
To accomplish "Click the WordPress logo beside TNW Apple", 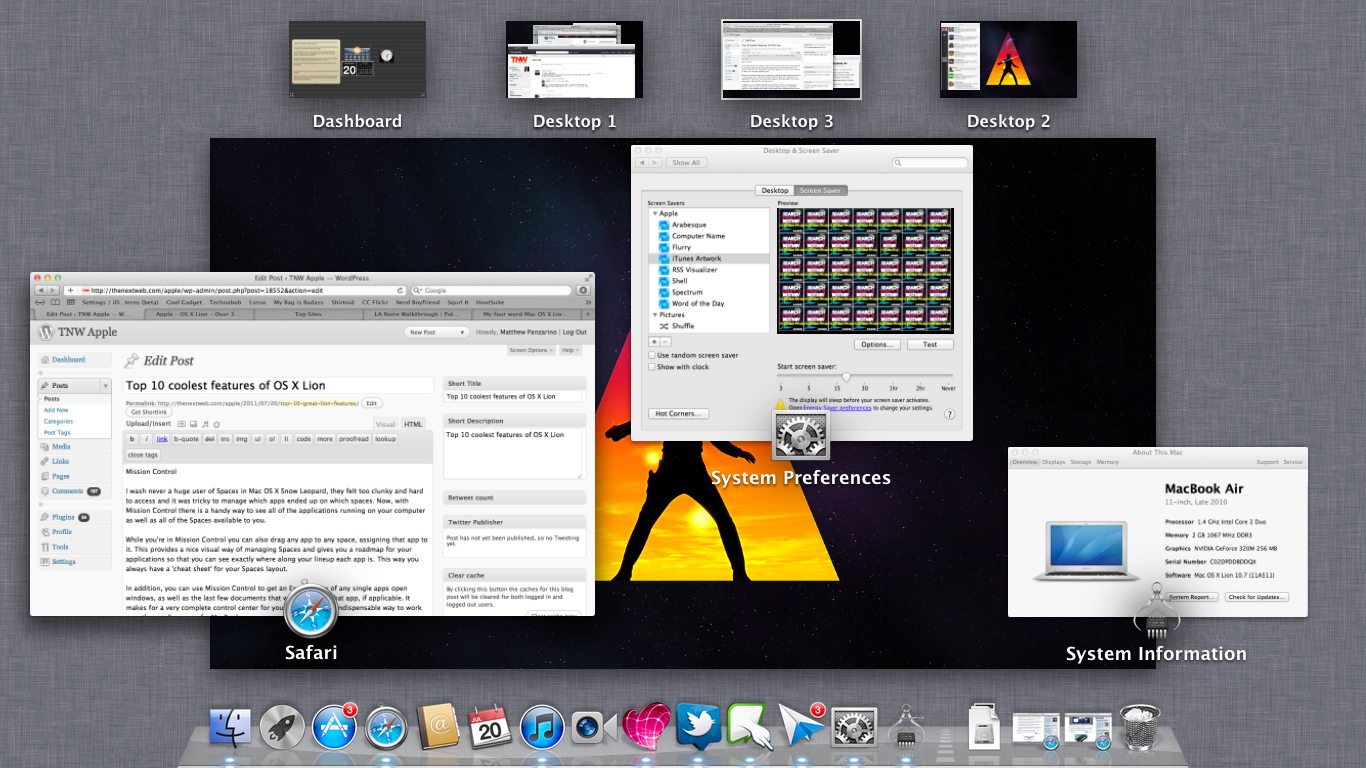I will pyautogui.click(x=44, y=332).
